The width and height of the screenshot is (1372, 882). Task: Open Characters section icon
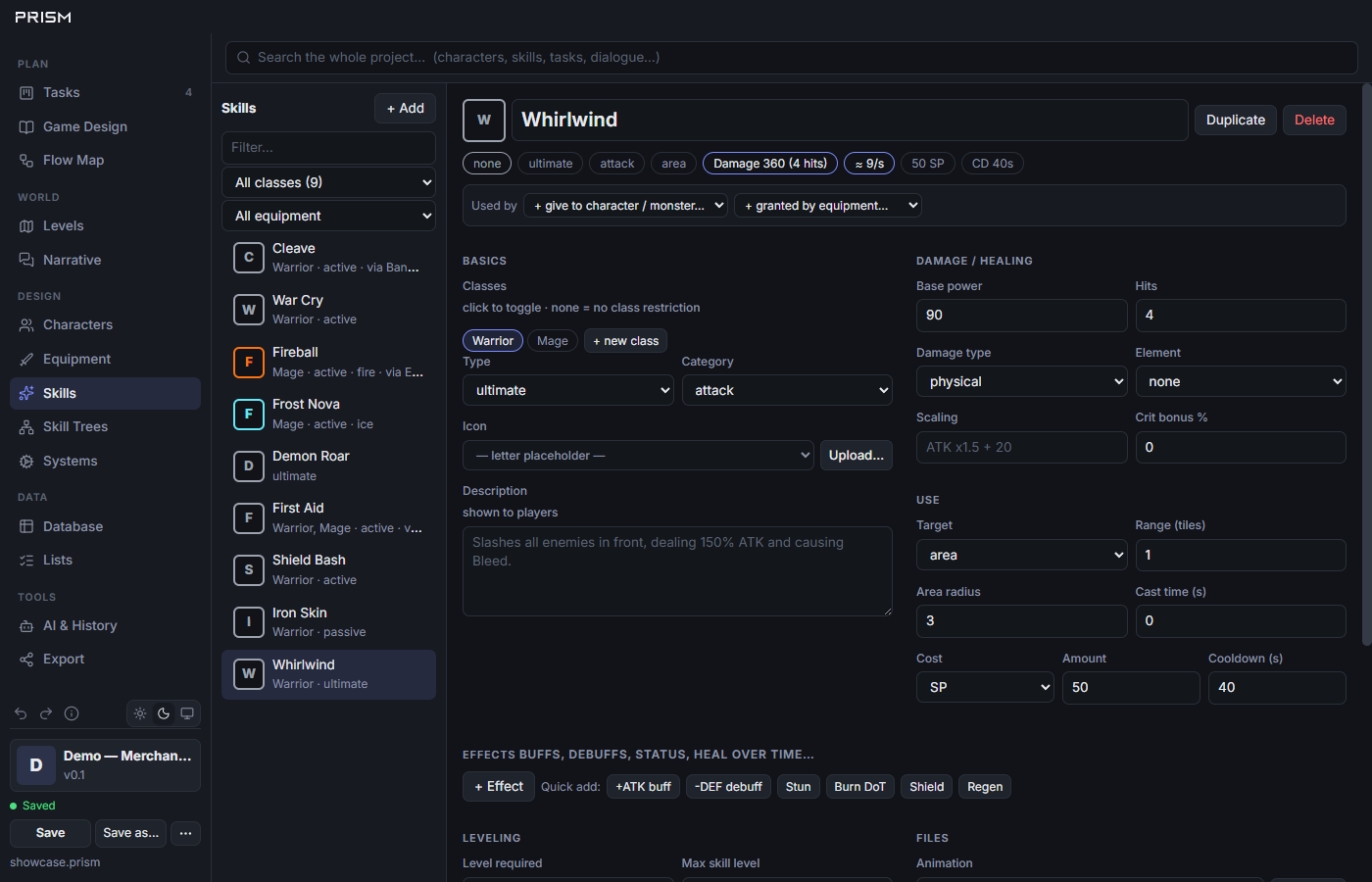tap(26, 324)
